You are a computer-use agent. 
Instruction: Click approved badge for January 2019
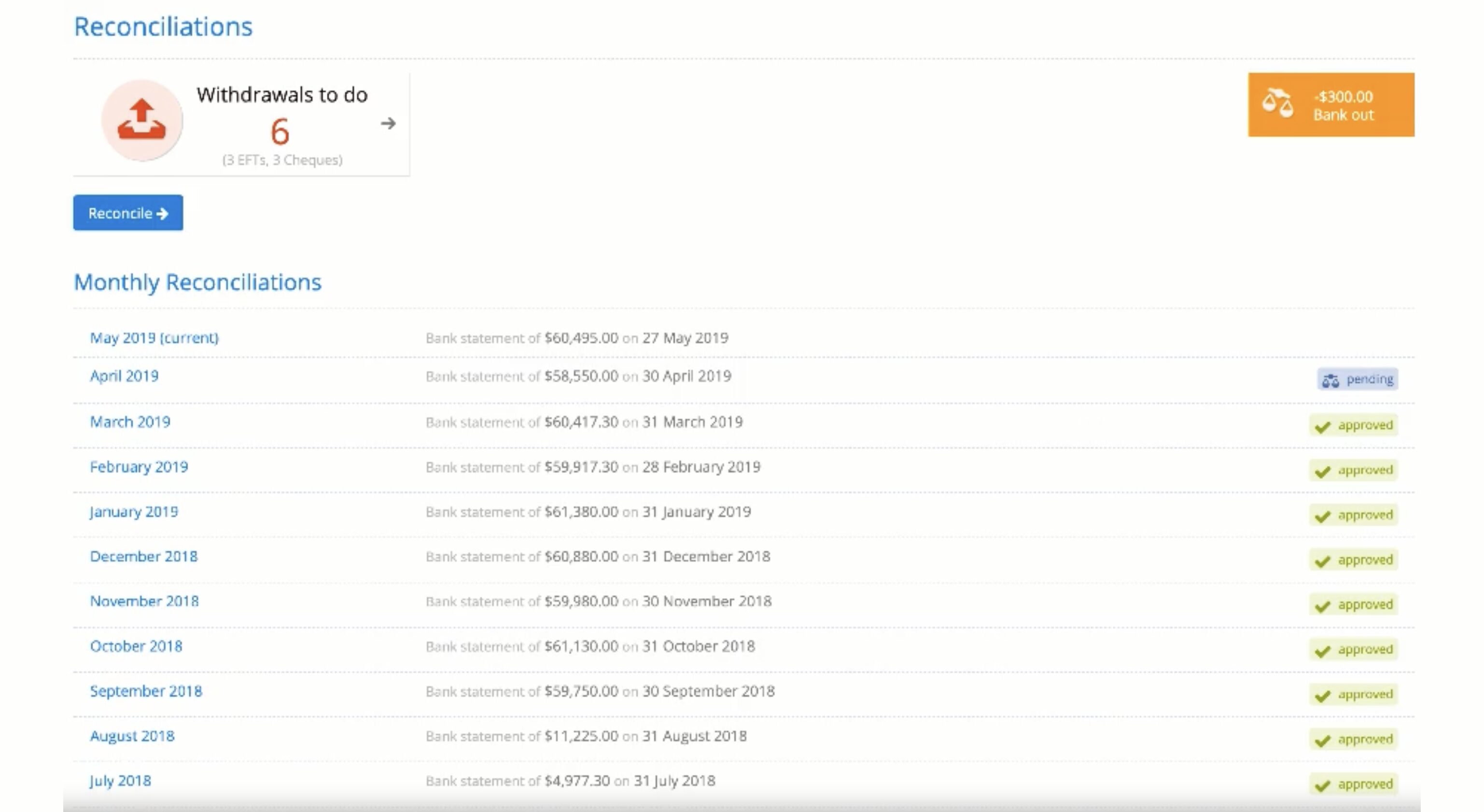[x=1353, y=515]
